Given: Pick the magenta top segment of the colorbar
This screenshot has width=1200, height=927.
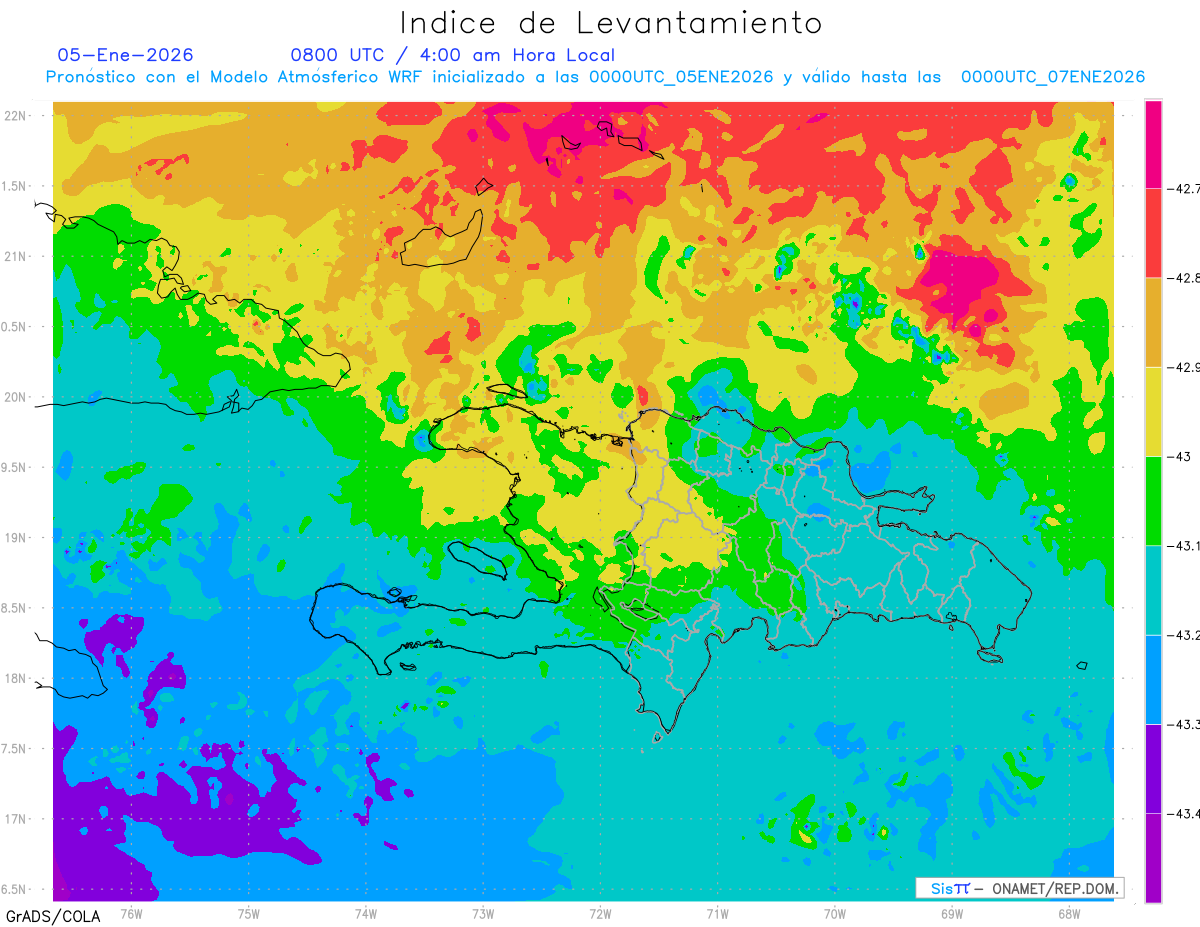Looking at the screenshot, I should click(x=1153, y=144).
